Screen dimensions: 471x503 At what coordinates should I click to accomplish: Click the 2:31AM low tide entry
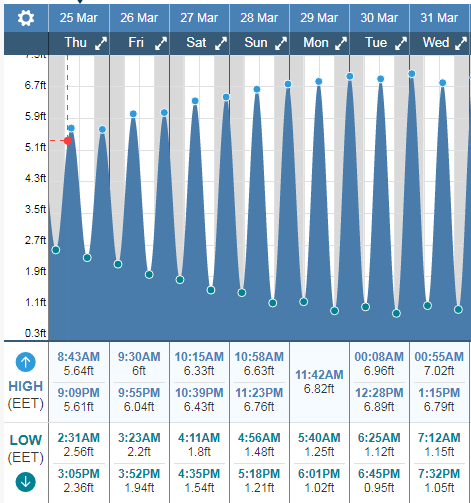pos(79,444)
